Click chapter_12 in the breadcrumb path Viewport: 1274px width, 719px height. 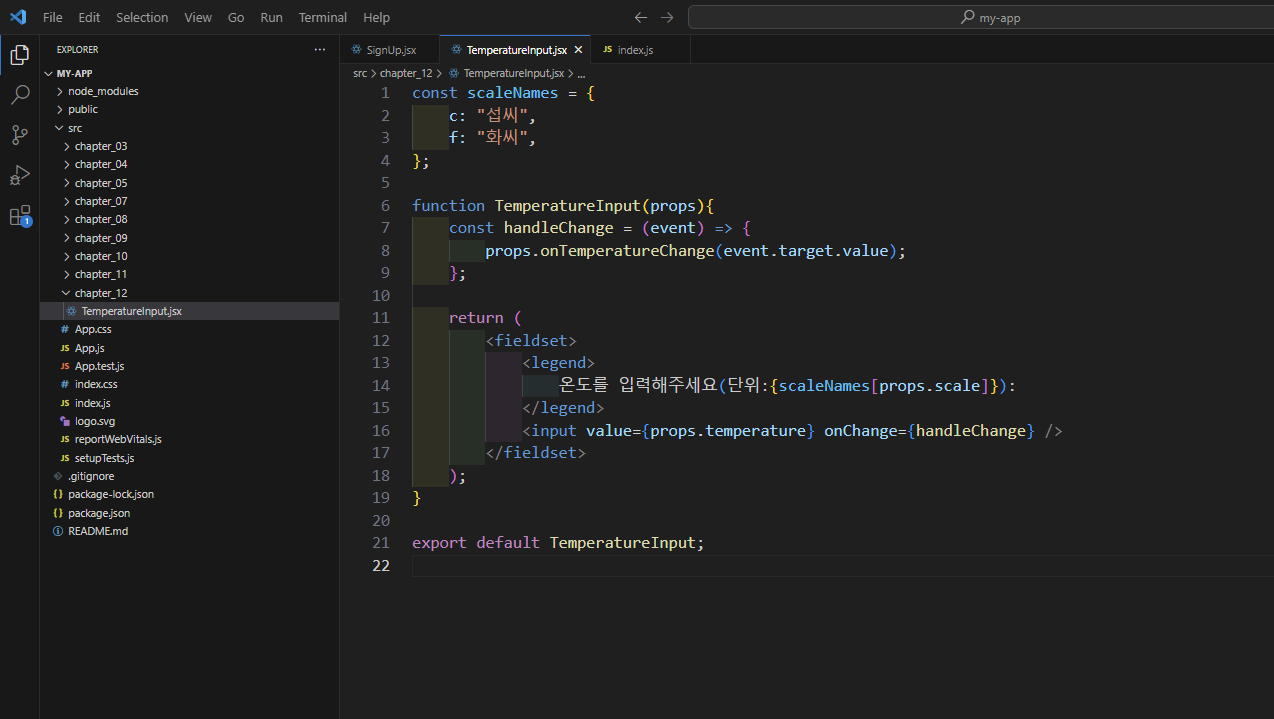click(405, 73)
